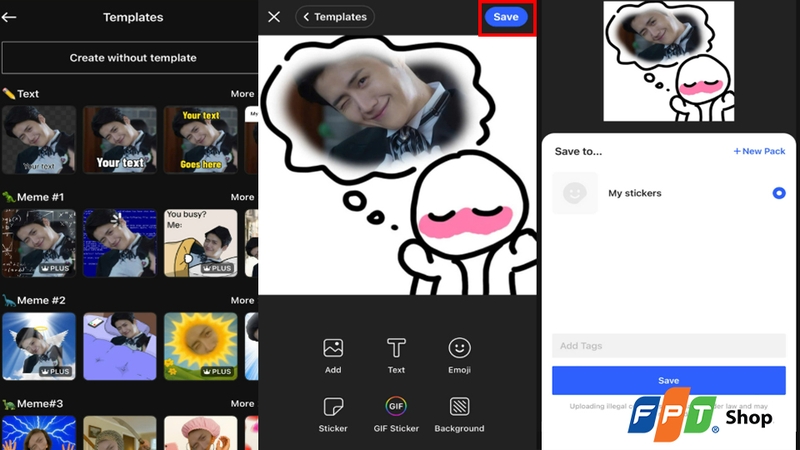Tap the My stickers pack icon
The image size is (800, 450).
pyautogui.click(x=575, y=193)
